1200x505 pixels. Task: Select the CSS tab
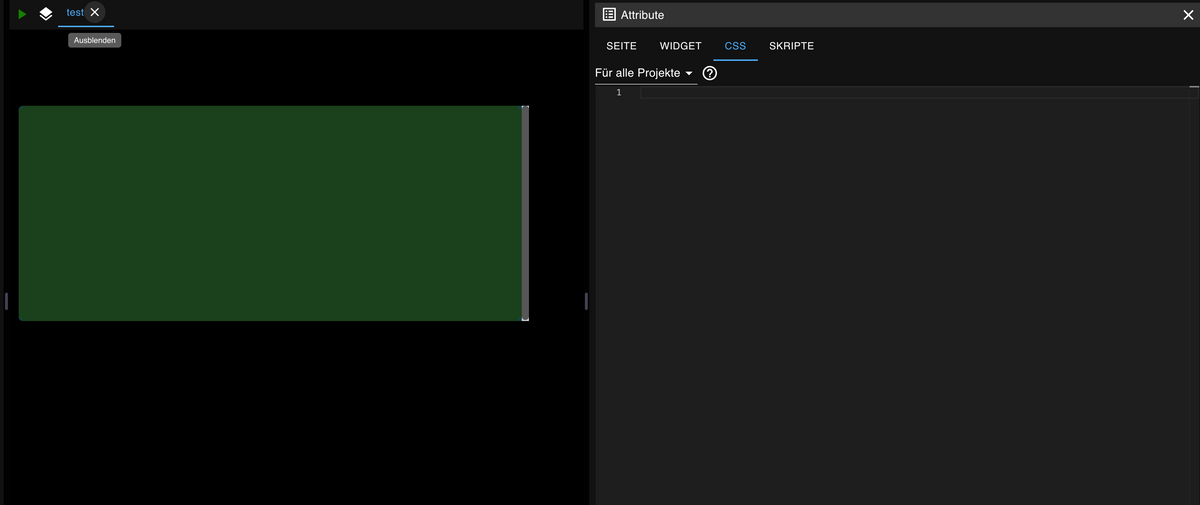tap(735, 46)
